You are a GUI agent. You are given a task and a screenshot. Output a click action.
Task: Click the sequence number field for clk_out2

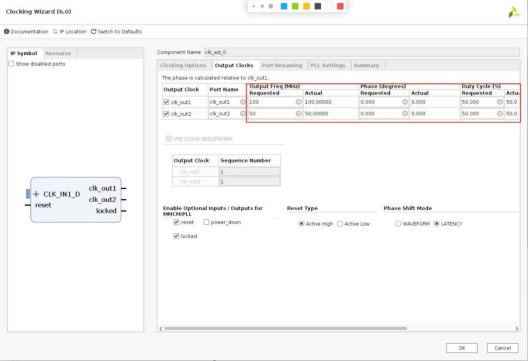tap(250, 182)
